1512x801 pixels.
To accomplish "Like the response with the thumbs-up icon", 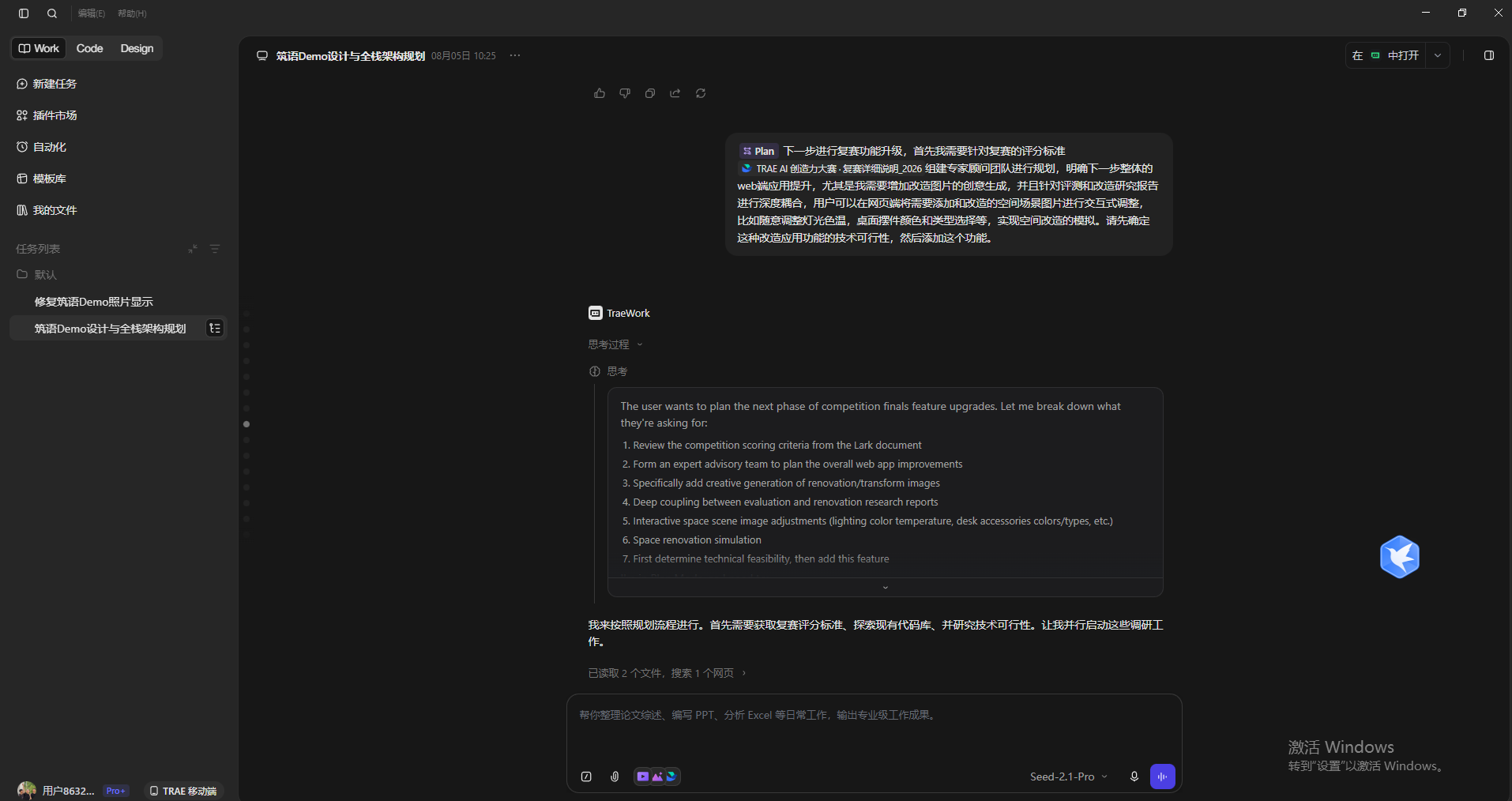I will click(x=600, y=93).
